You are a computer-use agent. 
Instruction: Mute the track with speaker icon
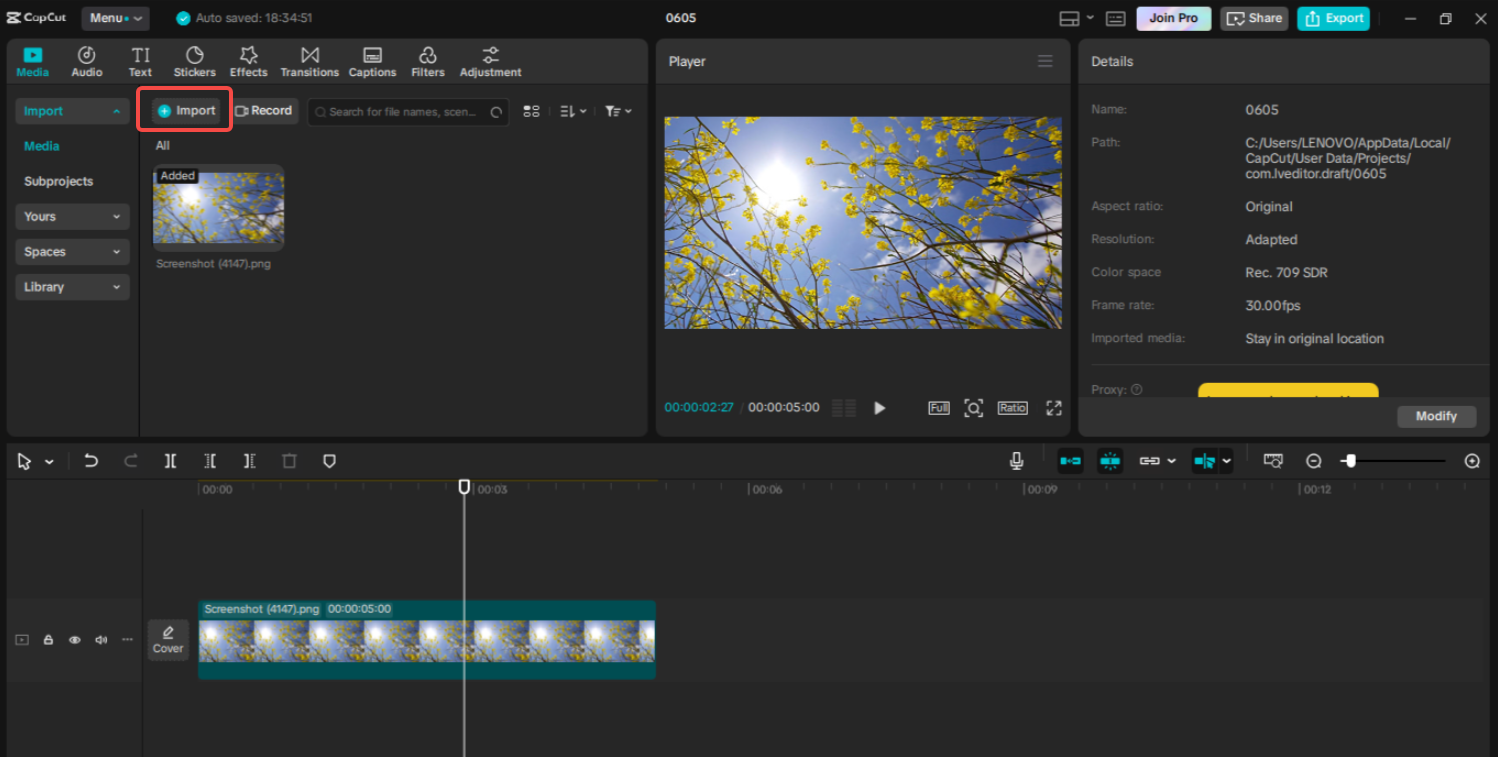100,640
